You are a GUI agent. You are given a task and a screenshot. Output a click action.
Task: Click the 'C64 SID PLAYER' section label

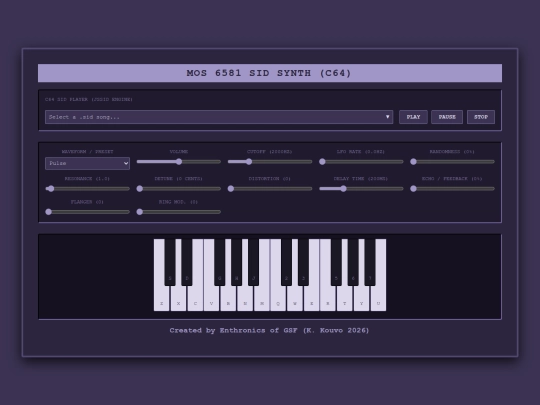pyautogui.click(x=89, y=99)
